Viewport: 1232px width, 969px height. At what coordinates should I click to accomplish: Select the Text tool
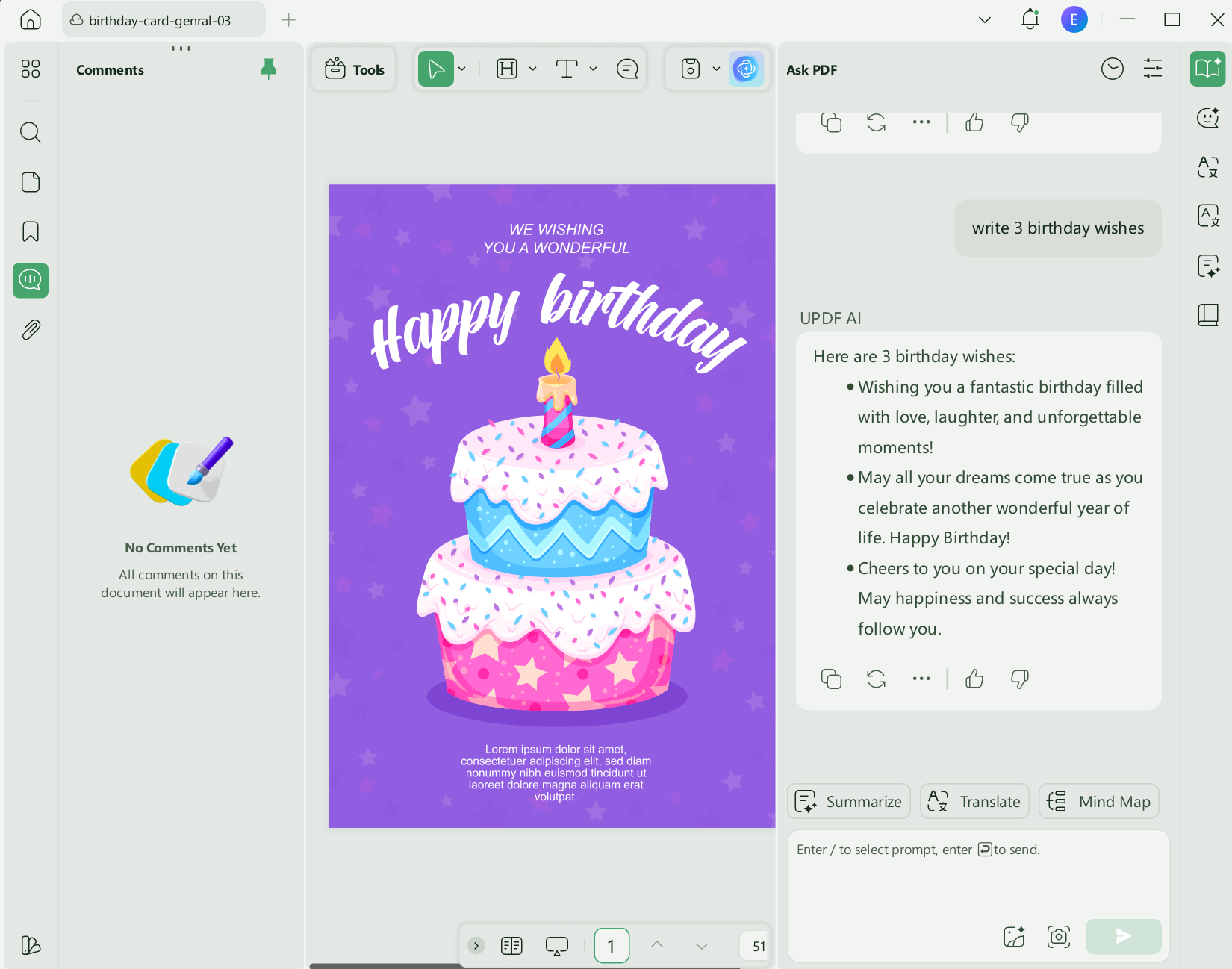[x=567, y=69]
